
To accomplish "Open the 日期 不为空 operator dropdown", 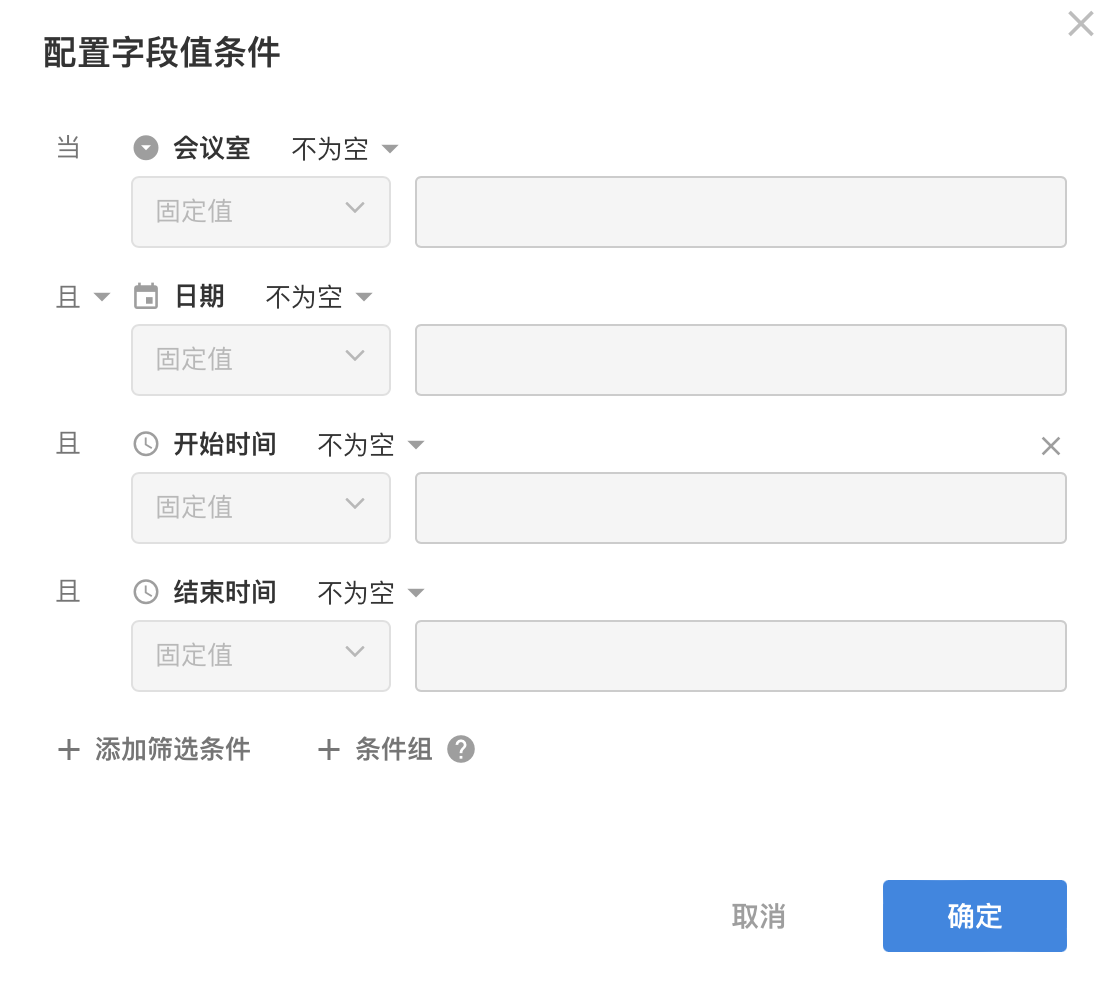I will (318, 298).
